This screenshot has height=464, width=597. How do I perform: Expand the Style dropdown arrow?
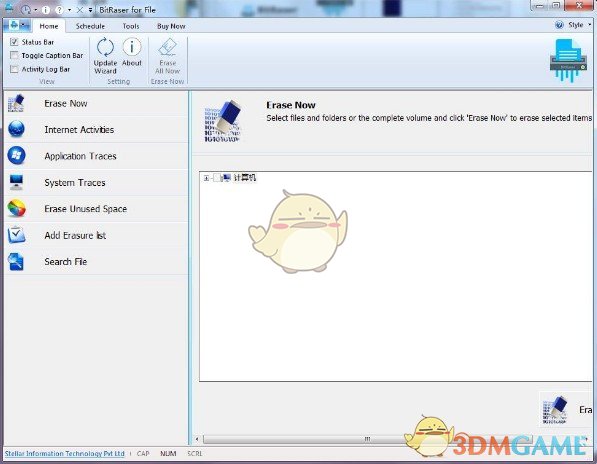click(x=590, y=25)
